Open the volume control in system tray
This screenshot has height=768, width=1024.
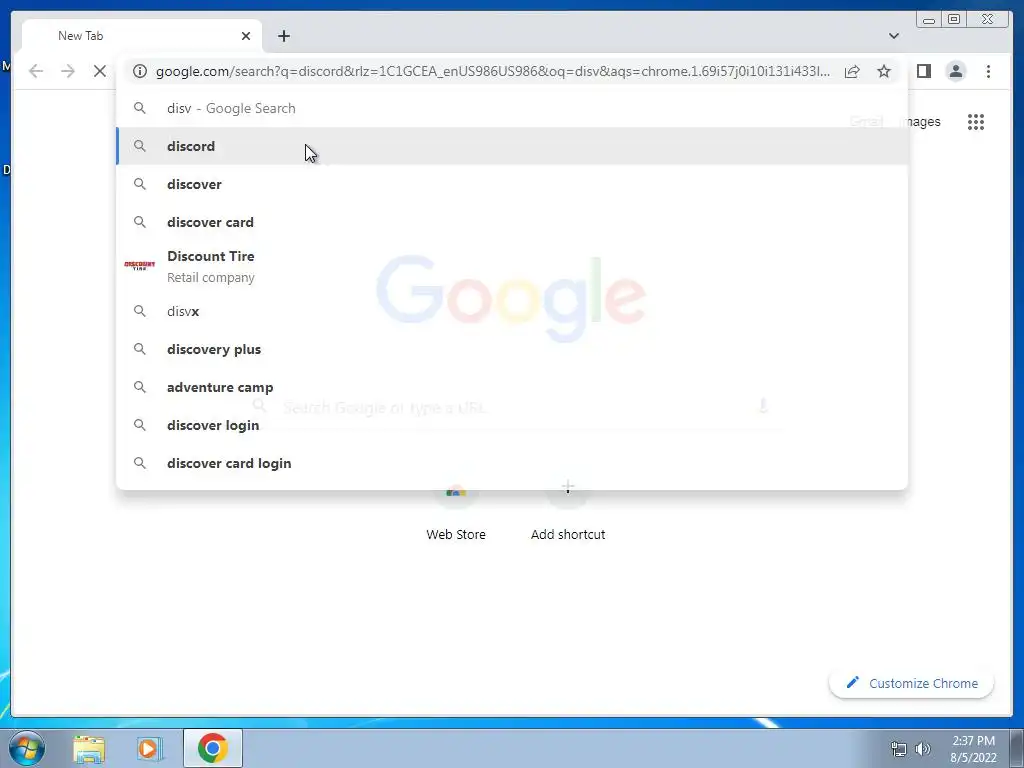point(923,749)
